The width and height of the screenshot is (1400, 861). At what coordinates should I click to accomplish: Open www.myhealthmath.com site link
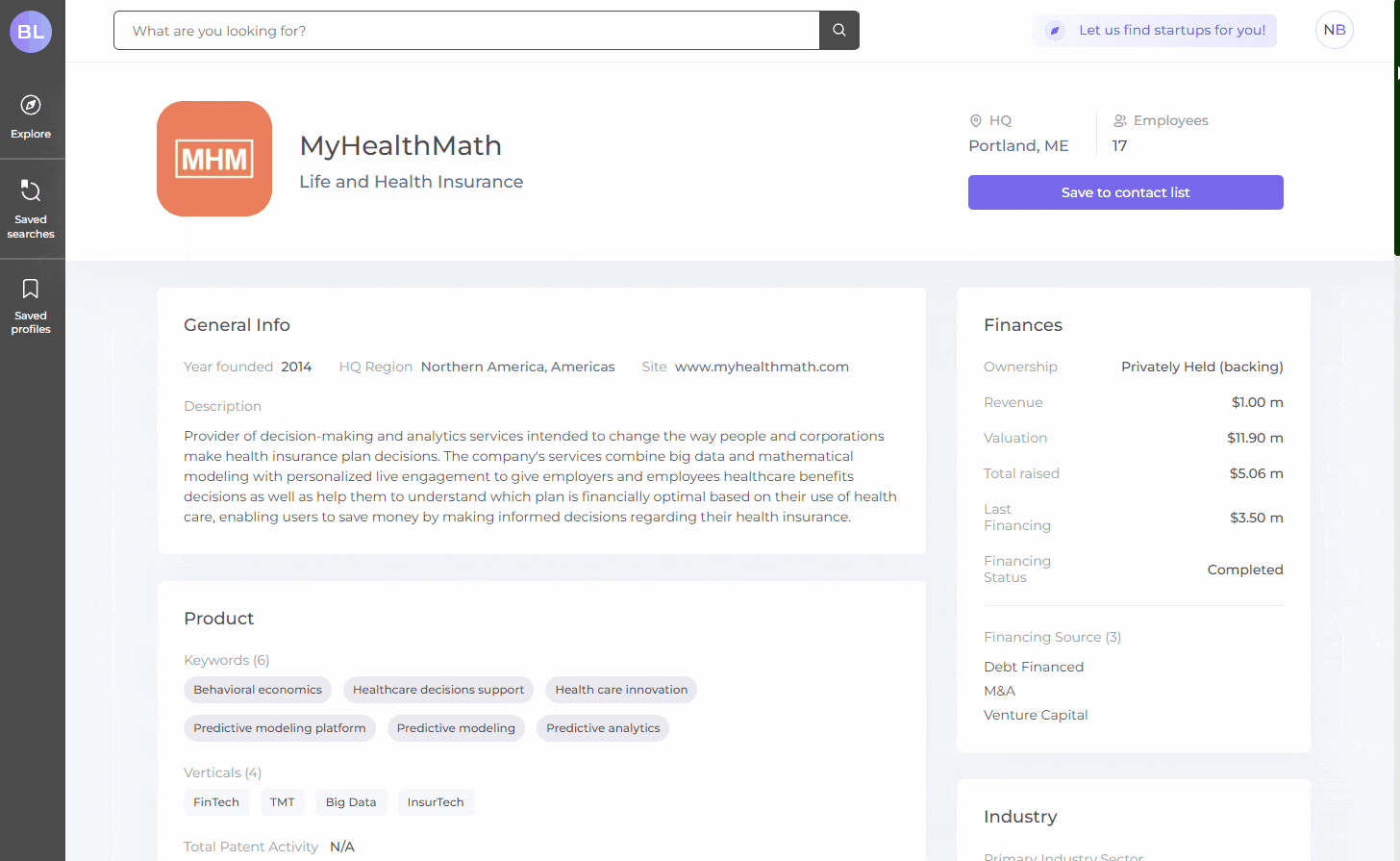coord(762,367)
